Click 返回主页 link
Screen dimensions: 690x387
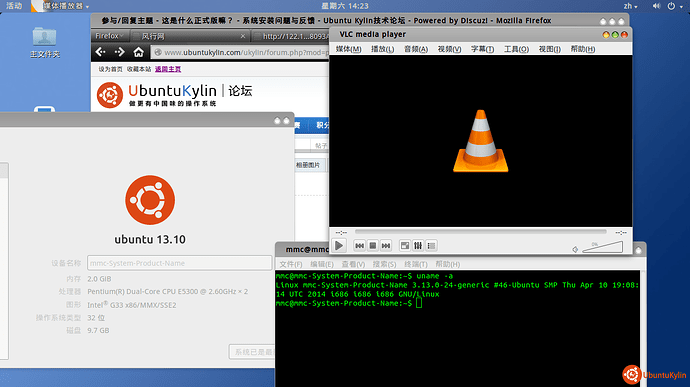(168, 69)
